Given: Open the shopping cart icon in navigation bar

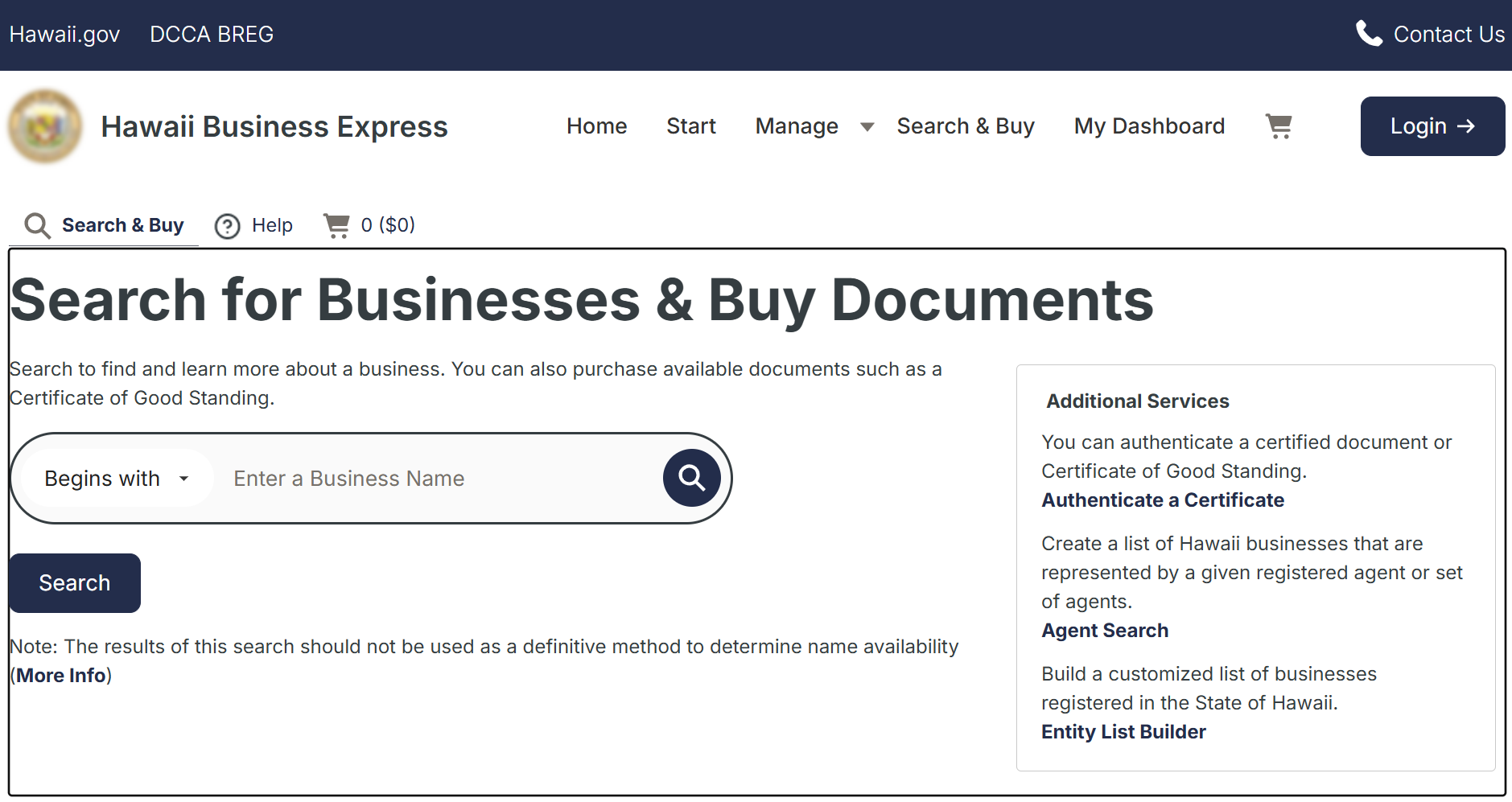Looking at the screenshot, I should pyautogui.click(x=1279, y=126).
